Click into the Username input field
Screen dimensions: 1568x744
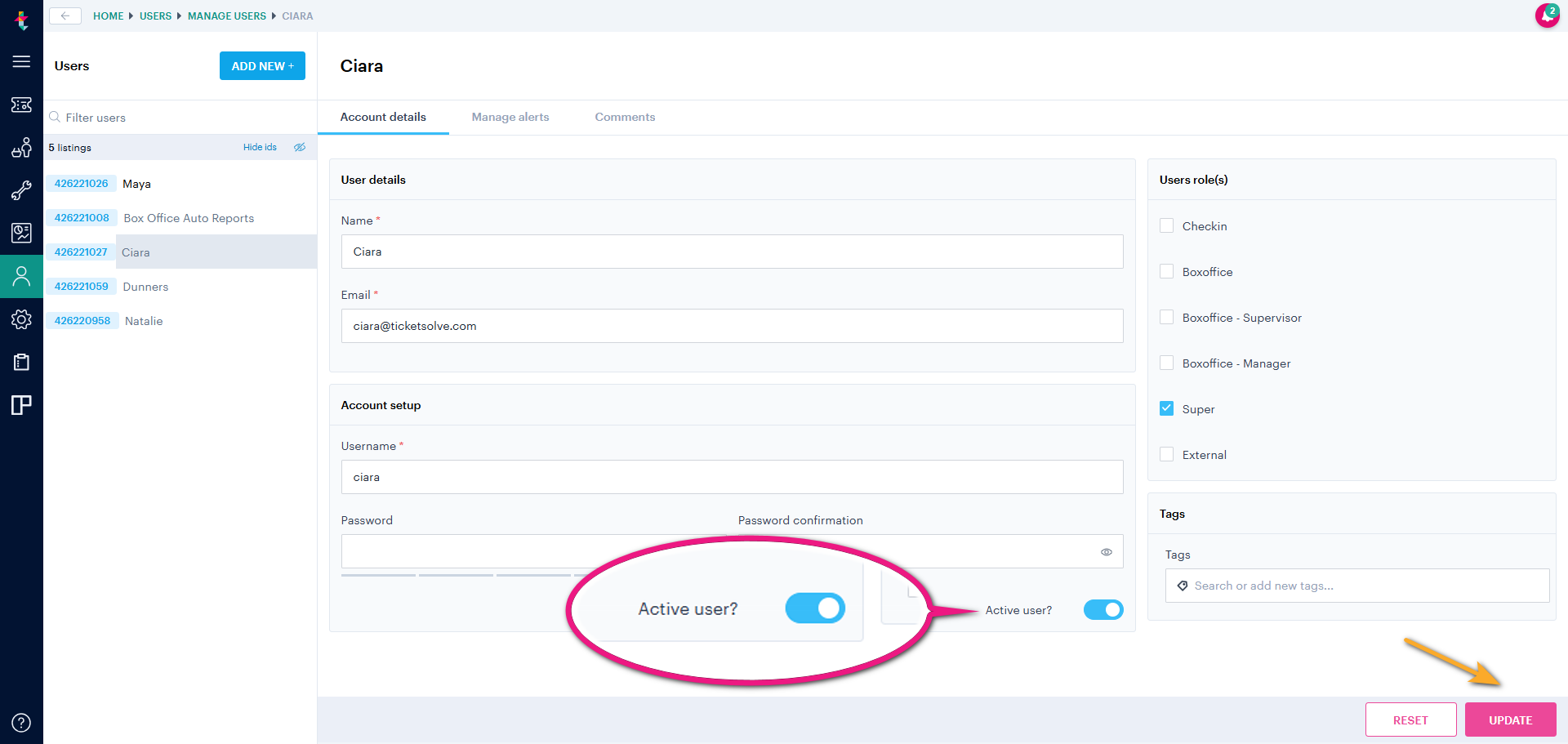pos(732,477)
